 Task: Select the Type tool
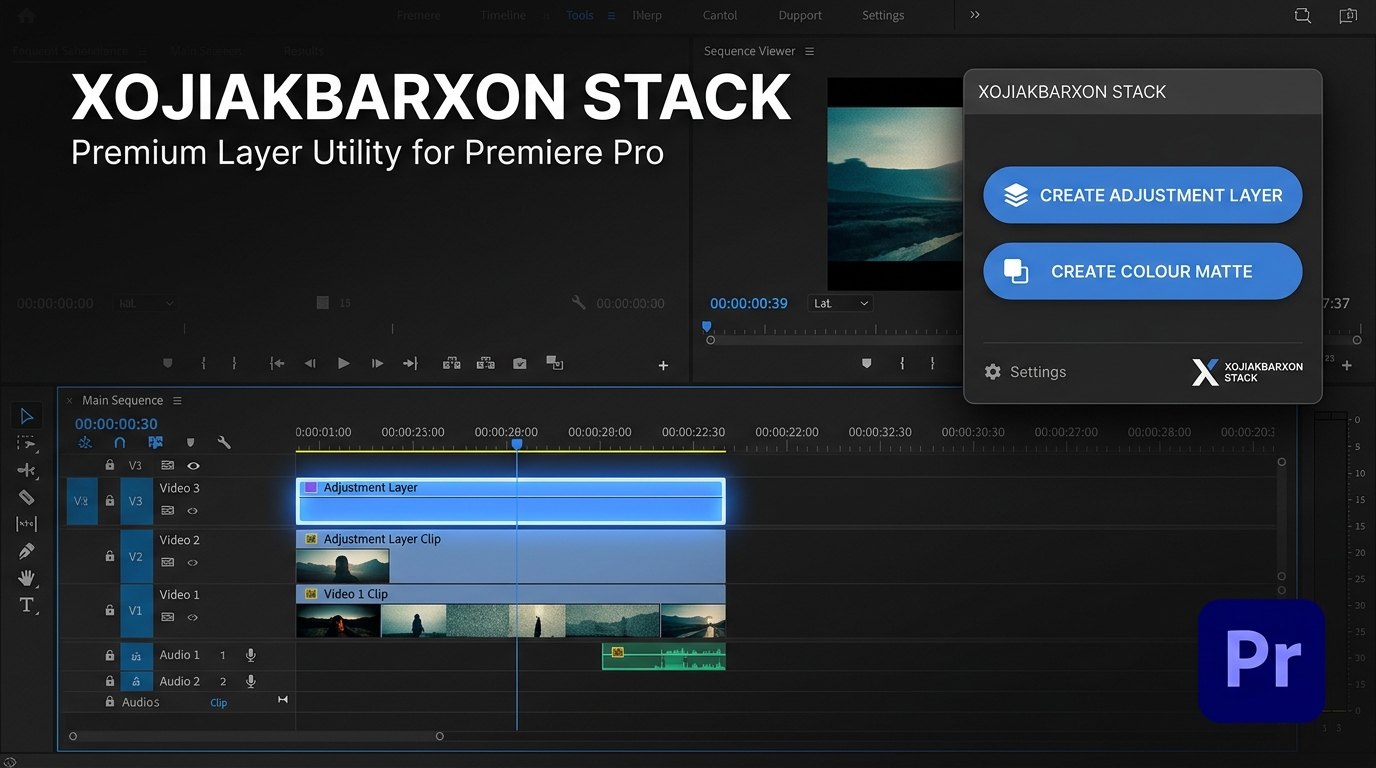point(27,605)
